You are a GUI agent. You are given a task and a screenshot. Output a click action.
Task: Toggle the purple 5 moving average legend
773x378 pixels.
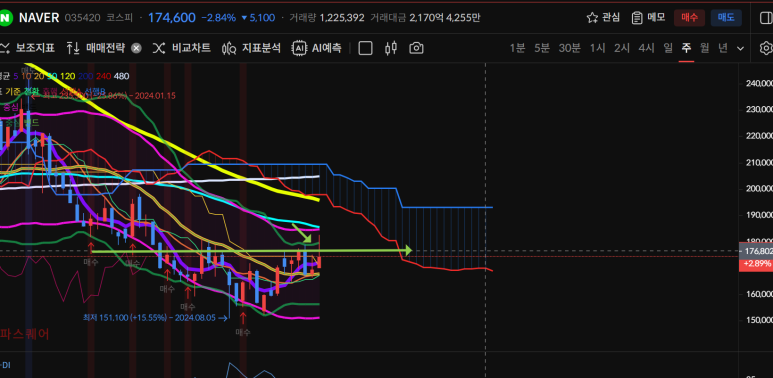16,76
